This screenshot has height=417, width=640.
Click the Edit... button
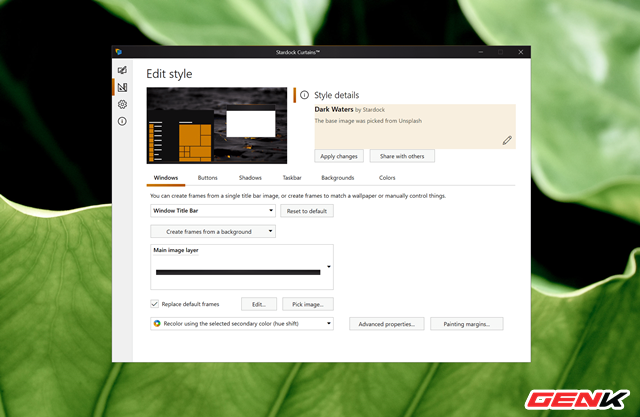point(259,304)
